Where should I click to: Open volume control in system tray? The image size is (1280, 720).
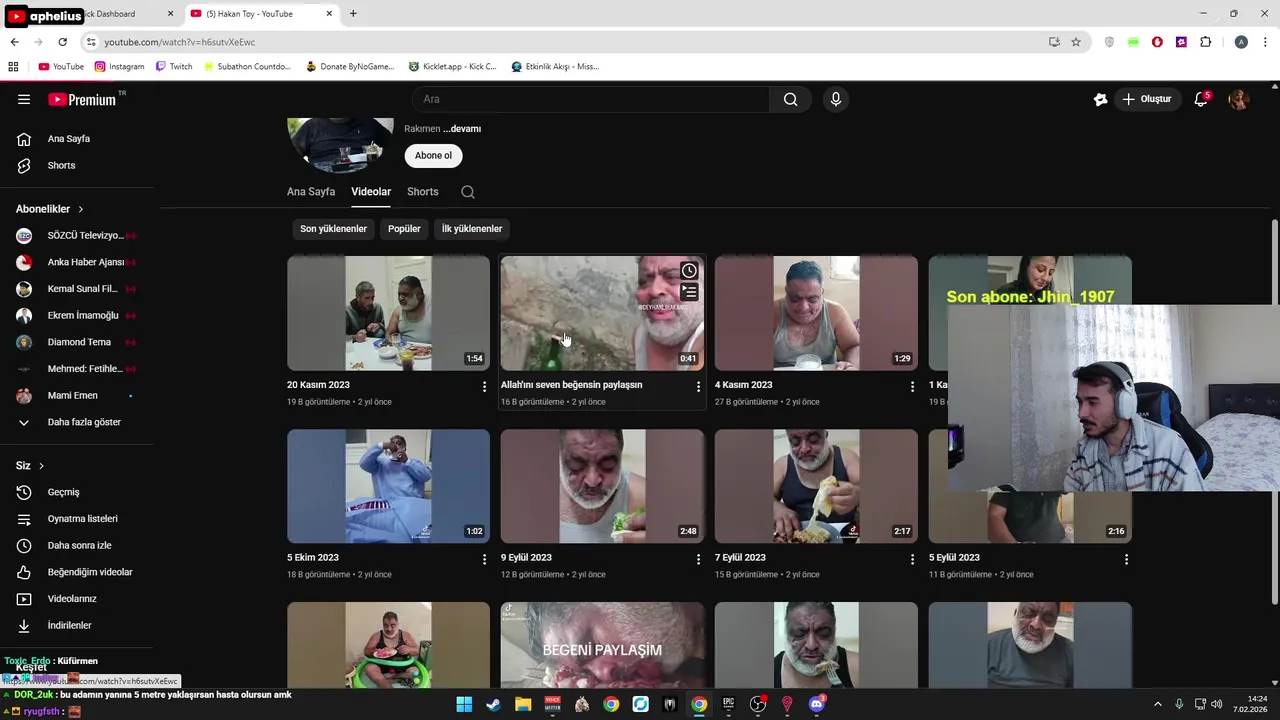click(1217, 704)
